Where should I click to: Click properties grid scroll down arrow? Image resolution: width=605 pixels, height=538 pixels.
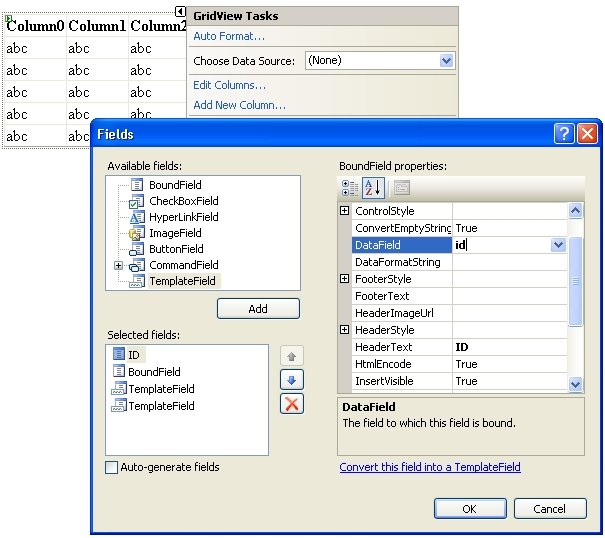[x=575, y=384]
